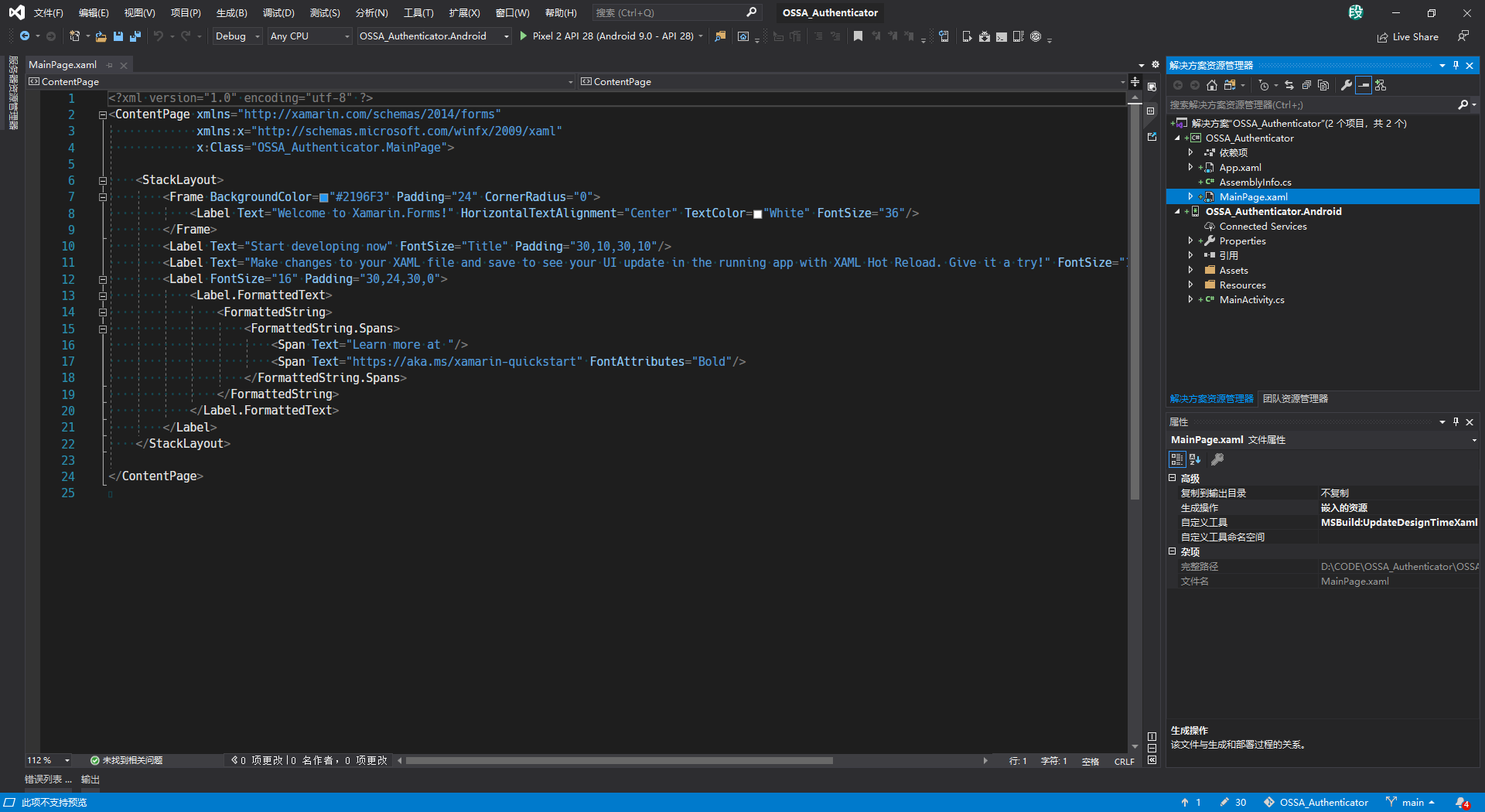Open the 输出 panel tab
This screenshot has height=812, width=1485.
coord(90,780)
